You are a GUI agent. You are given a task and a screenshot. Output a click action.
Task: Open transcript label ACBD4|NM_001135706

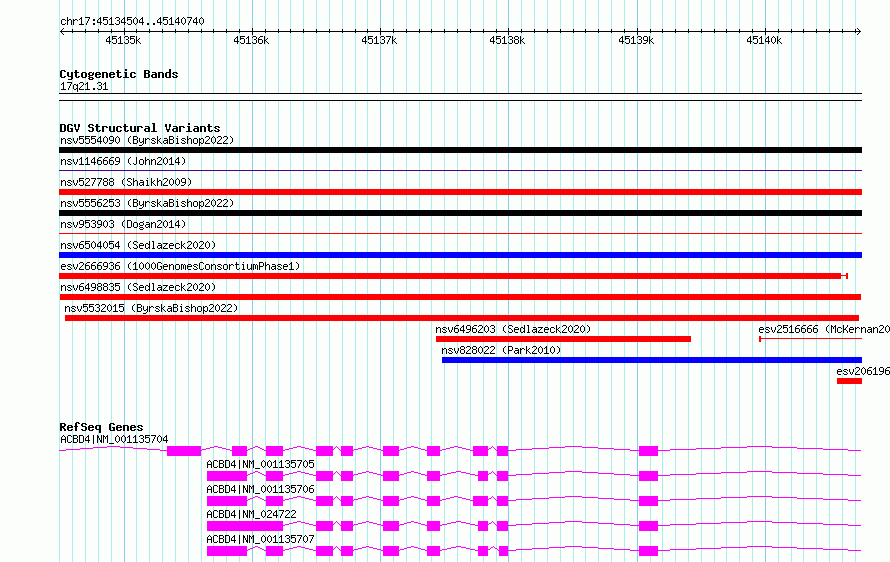point(260,489)
